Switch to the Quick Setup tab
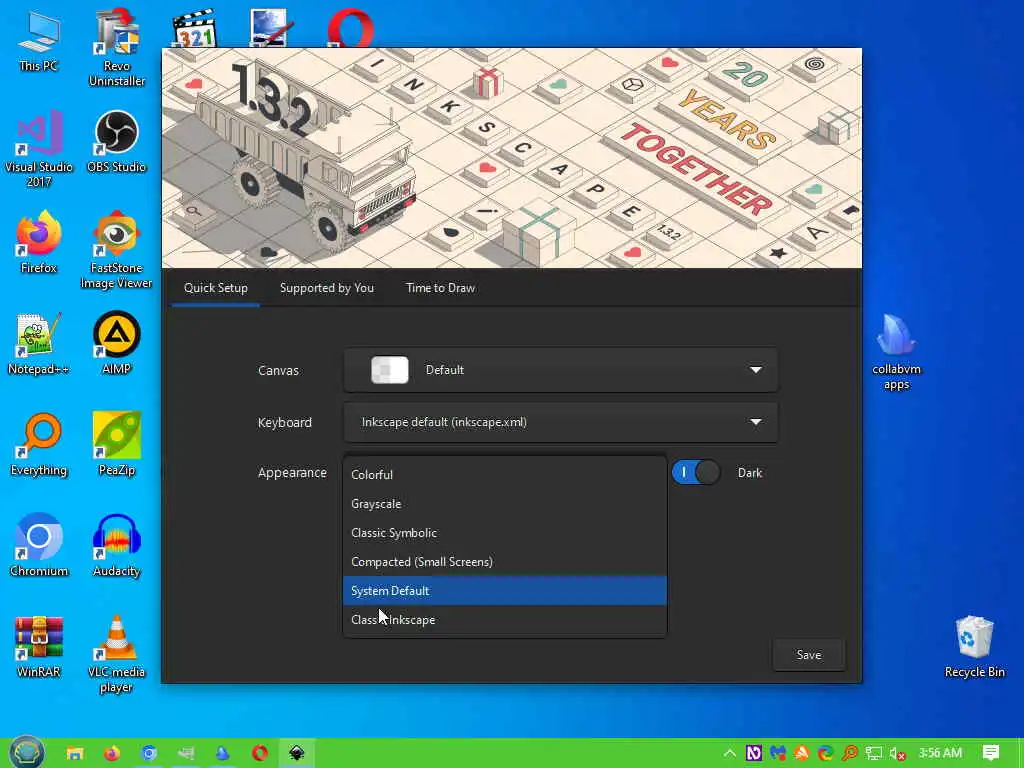The image size is (1024, 768). [216, 288]
